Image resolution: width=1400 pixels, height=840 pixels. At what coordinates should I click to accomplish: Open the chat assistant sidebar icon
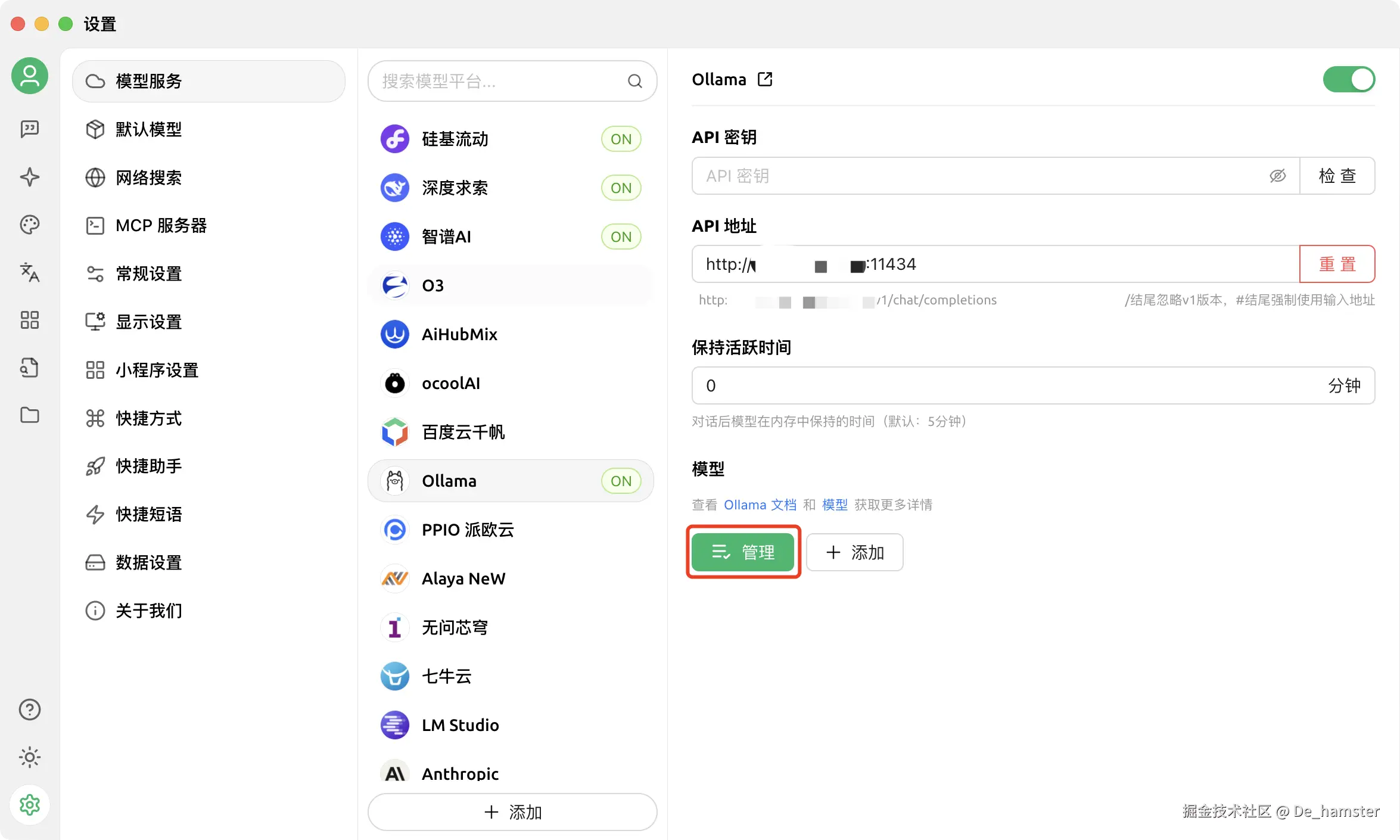[29, 129]
